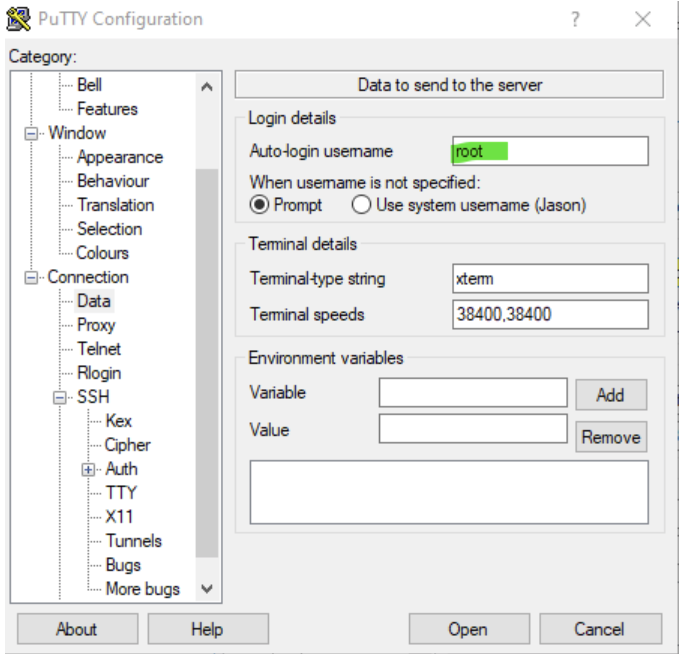
Task: Click the About button
Action: click(x=77, y=629)
